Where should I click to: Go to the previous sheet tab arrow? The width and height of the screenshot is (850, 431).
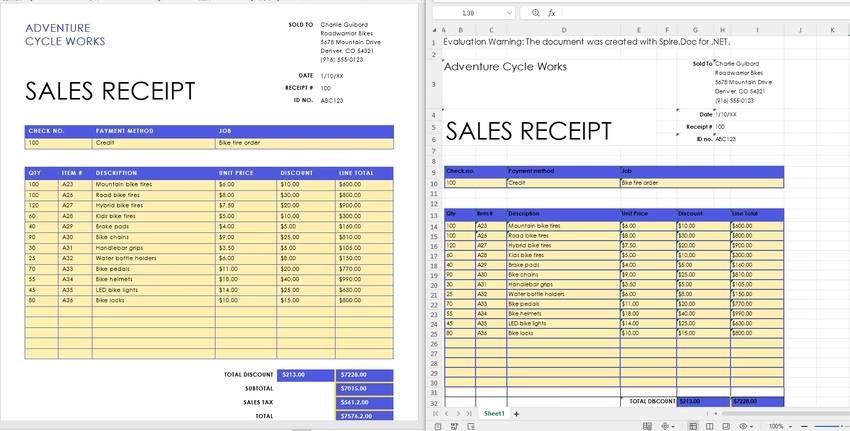coord(447,414)
